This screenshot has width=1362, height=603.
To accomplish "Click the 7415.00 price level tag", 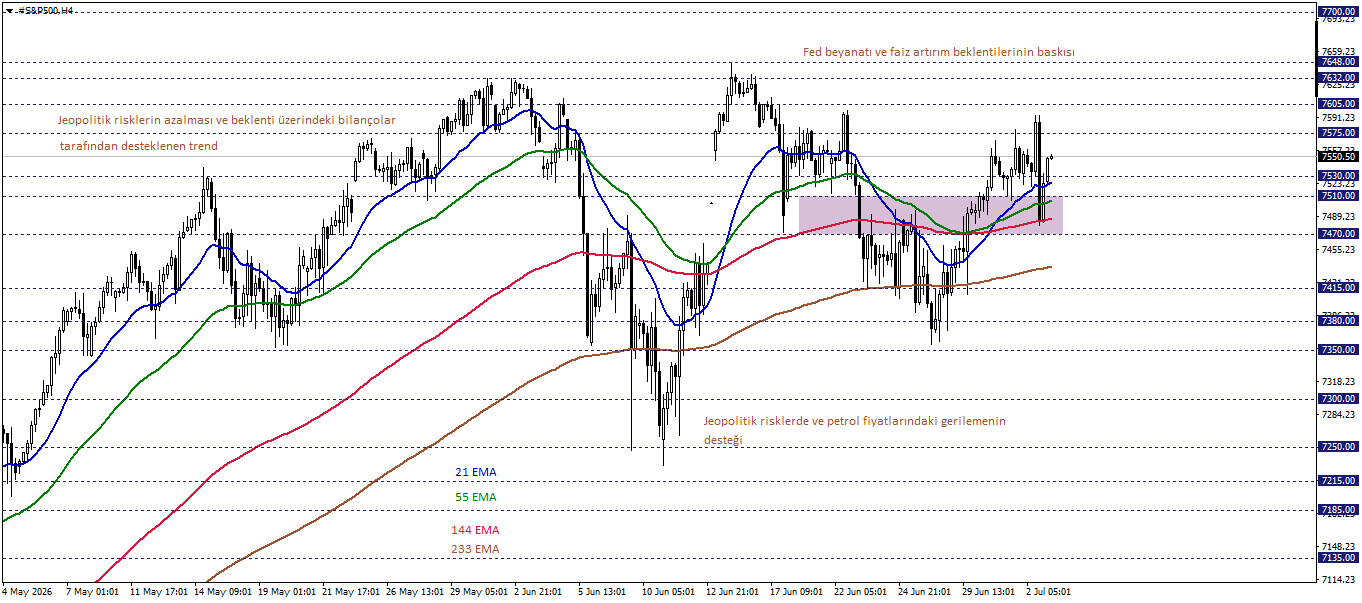I will (x=1337, y=288).
